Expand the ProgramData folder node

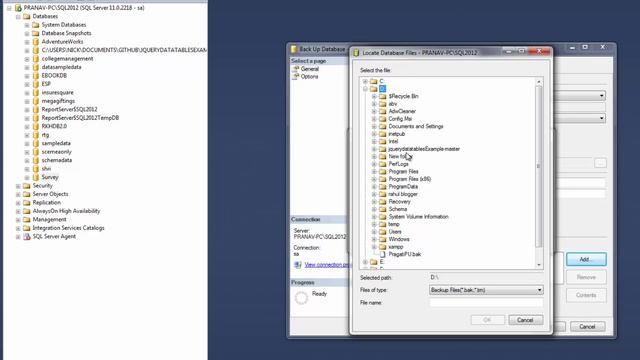coord(374,187)
